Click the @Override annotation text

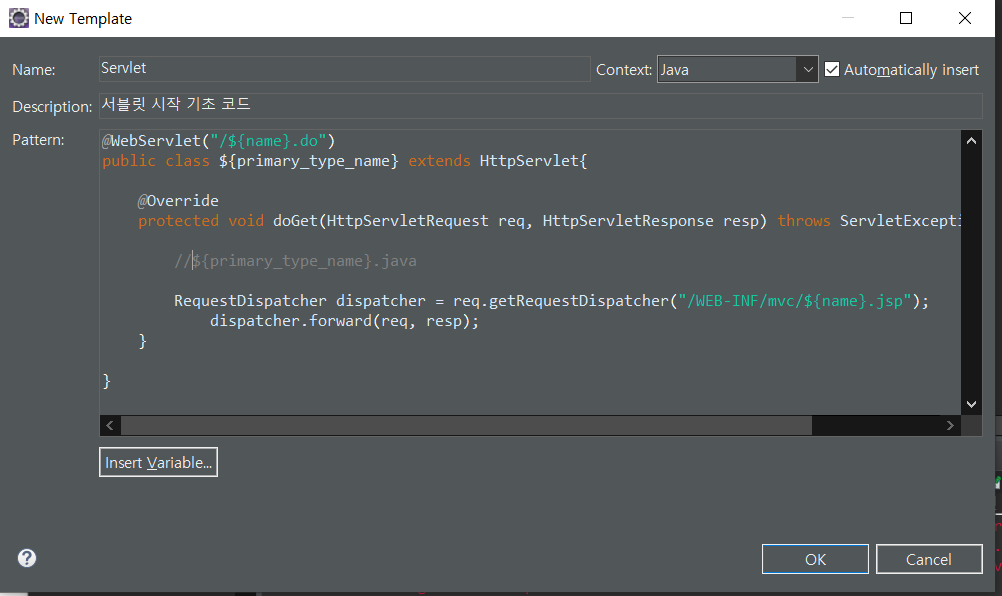click(x=178, y=201)
